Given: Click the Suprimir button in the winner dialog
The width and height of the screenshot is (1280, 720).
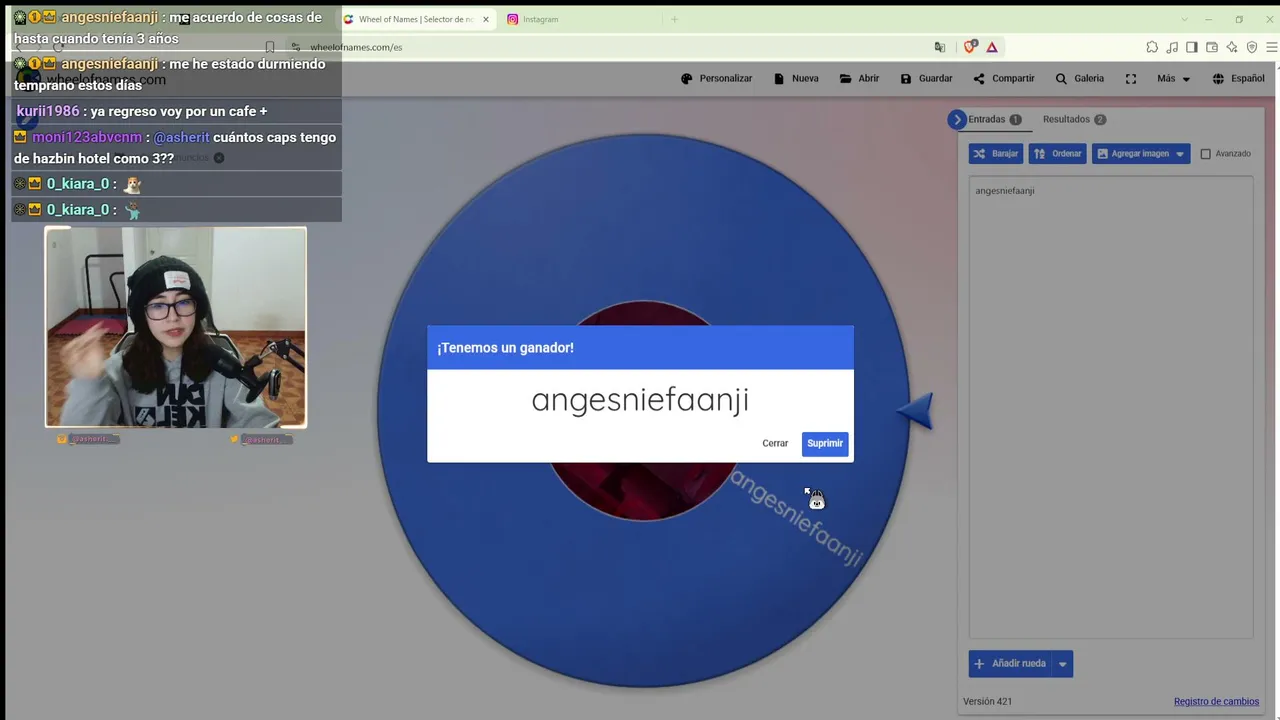Looking at the screenshot, I should click(825, 443).
